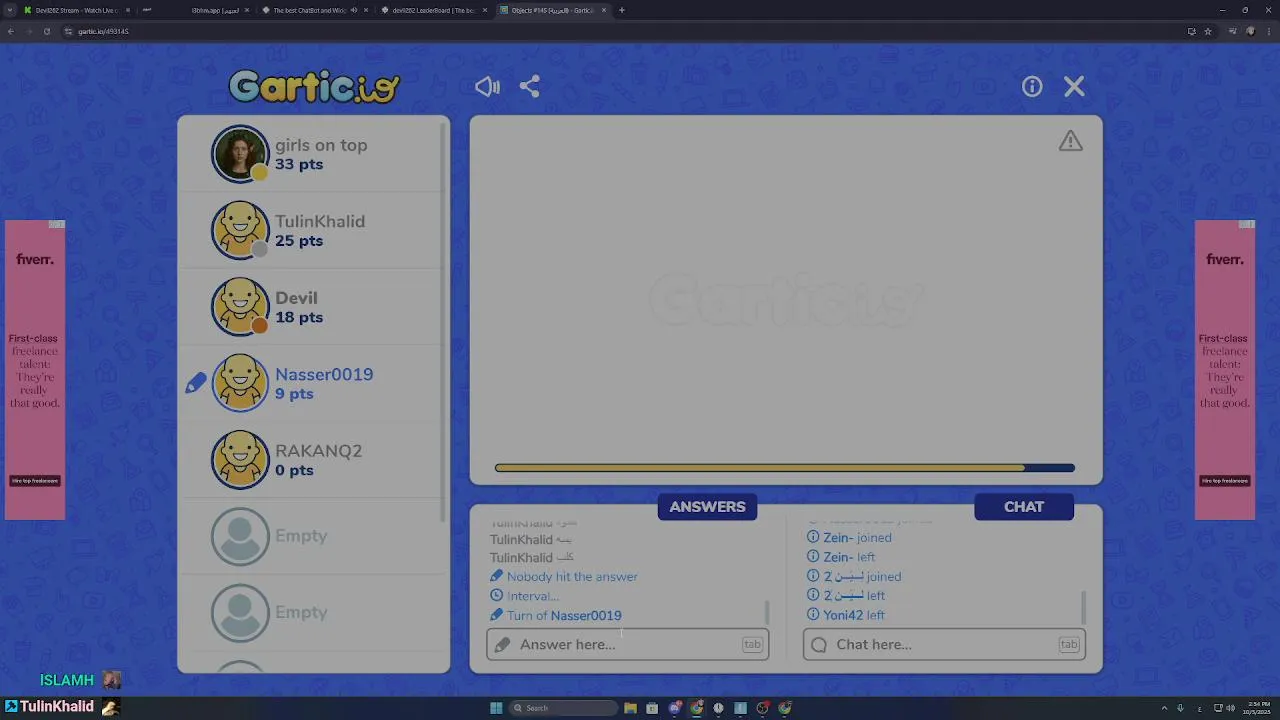This screenshot has width=1280, height=720.
Task: Click the round timer progress bar
Action: (785, 468)
